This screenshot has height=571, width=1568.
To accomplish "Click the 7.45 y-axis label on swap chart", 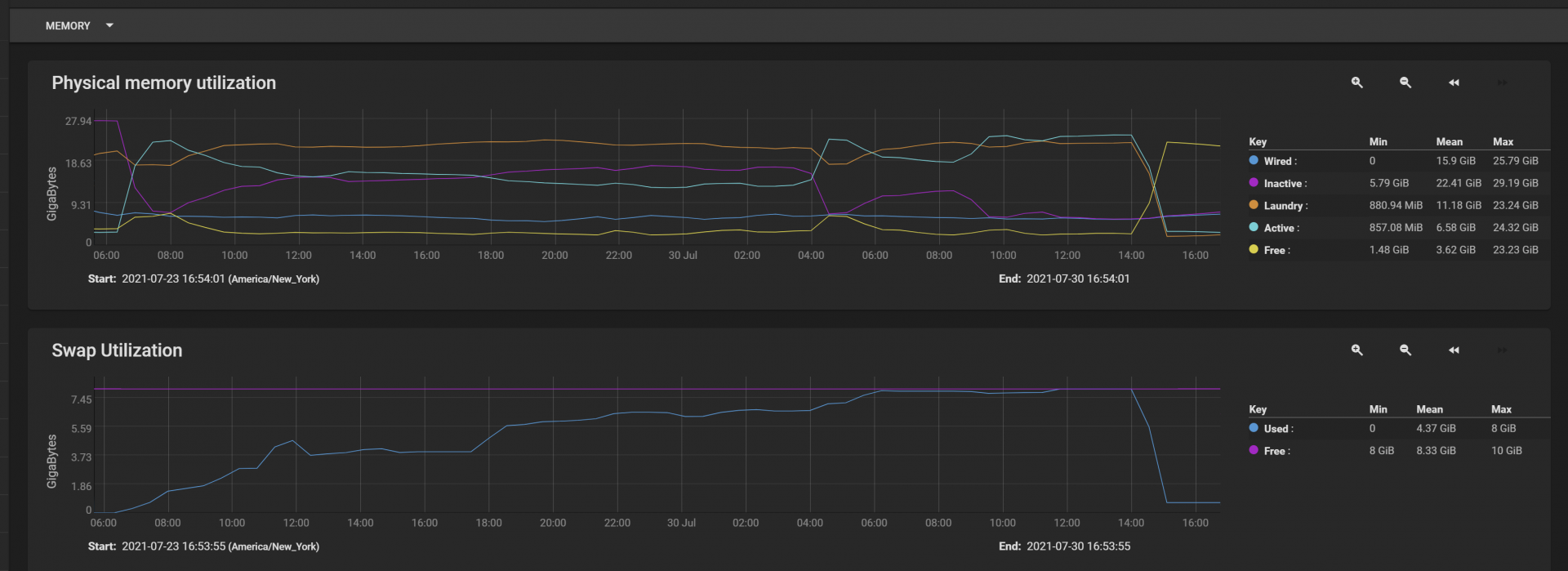I will [81, 399].
